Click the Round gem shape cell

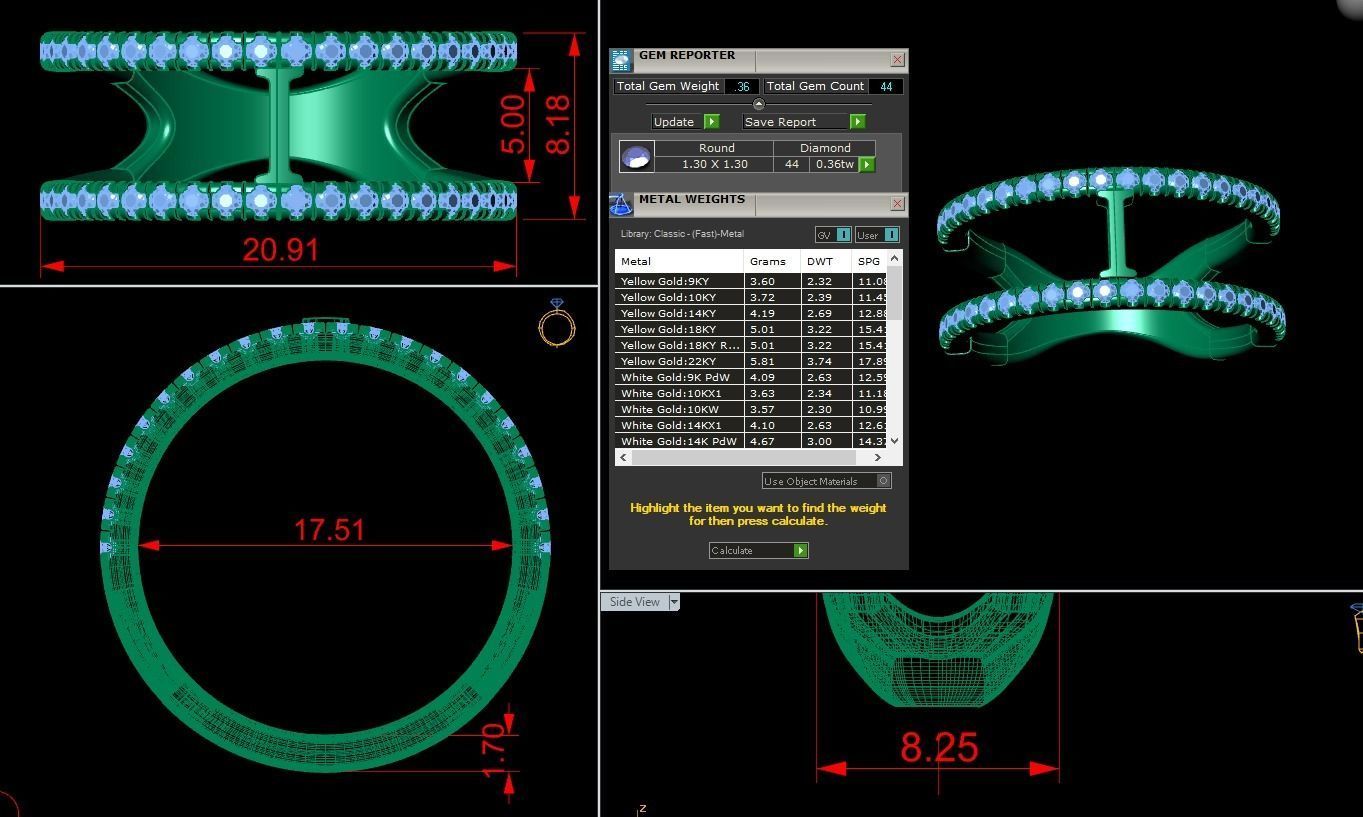pos(716,148)
